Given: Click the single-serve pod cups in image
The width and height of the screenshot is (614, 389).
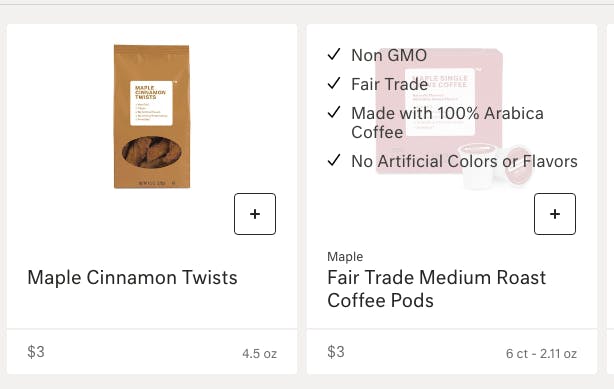Looking at the screenshot, I should tap(495, 166).
